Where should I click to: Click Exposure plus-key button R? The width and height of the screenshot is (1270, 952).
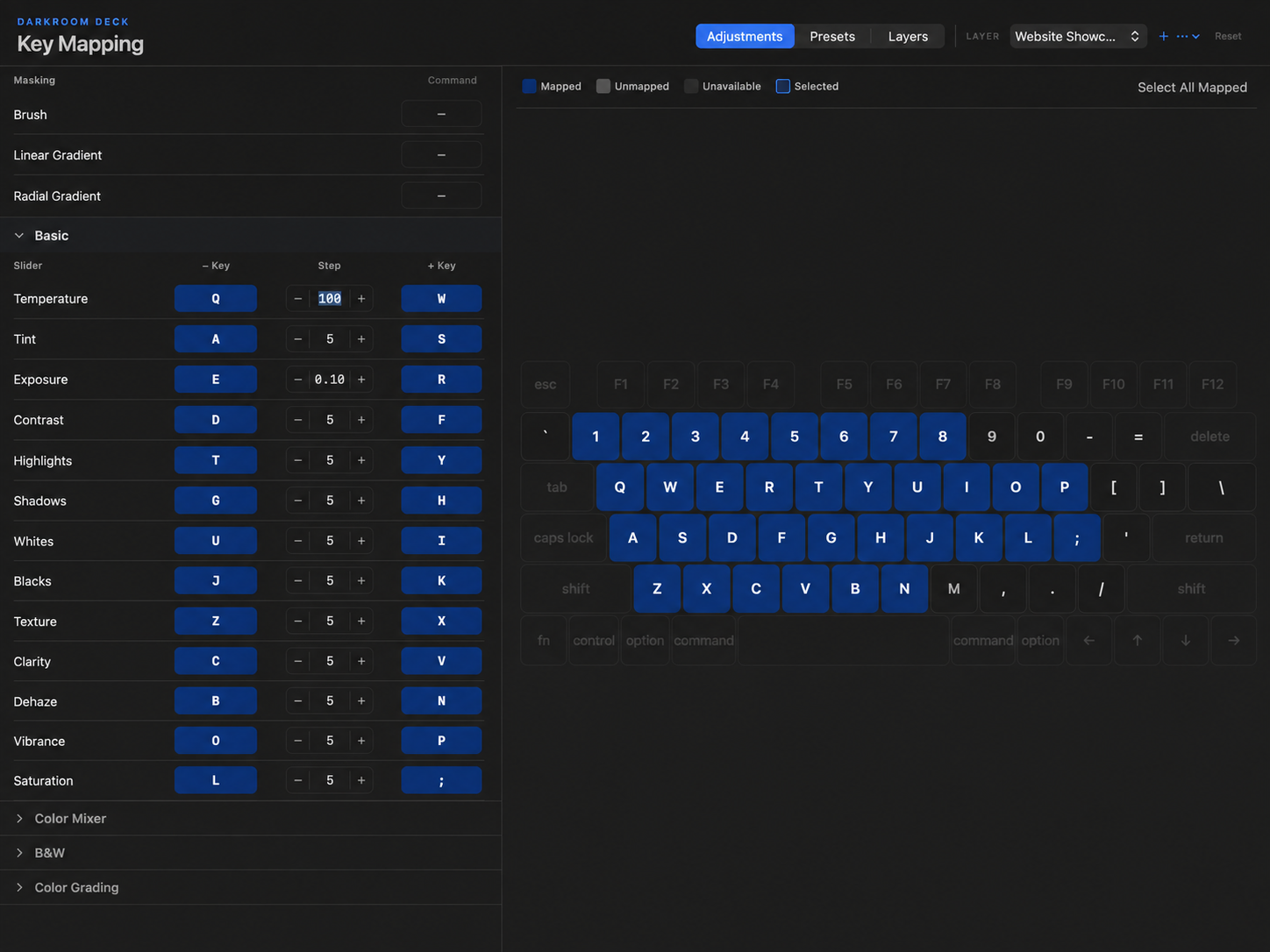441,380
